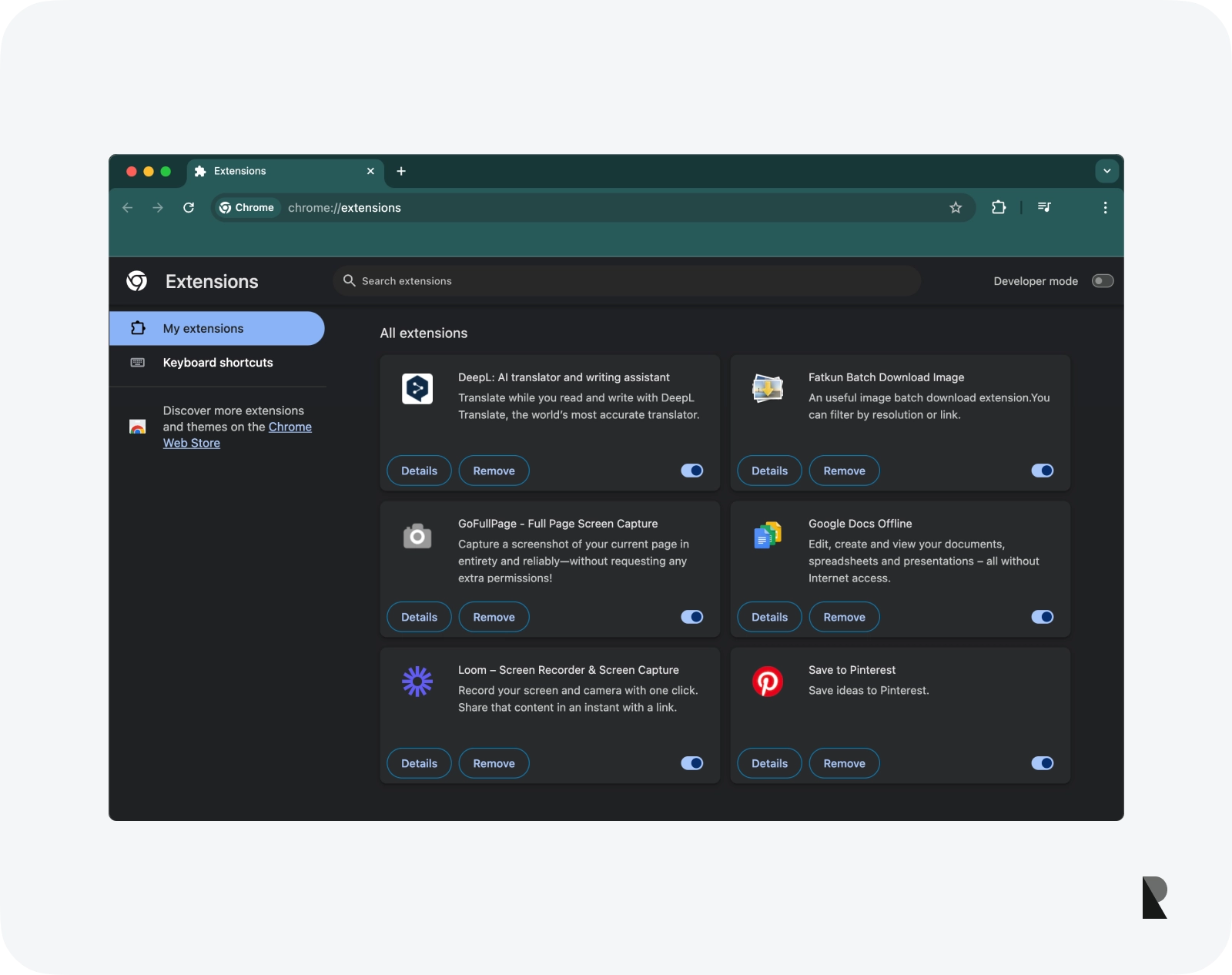Remove Save to Pinterest extension

[x=844, y=763]
